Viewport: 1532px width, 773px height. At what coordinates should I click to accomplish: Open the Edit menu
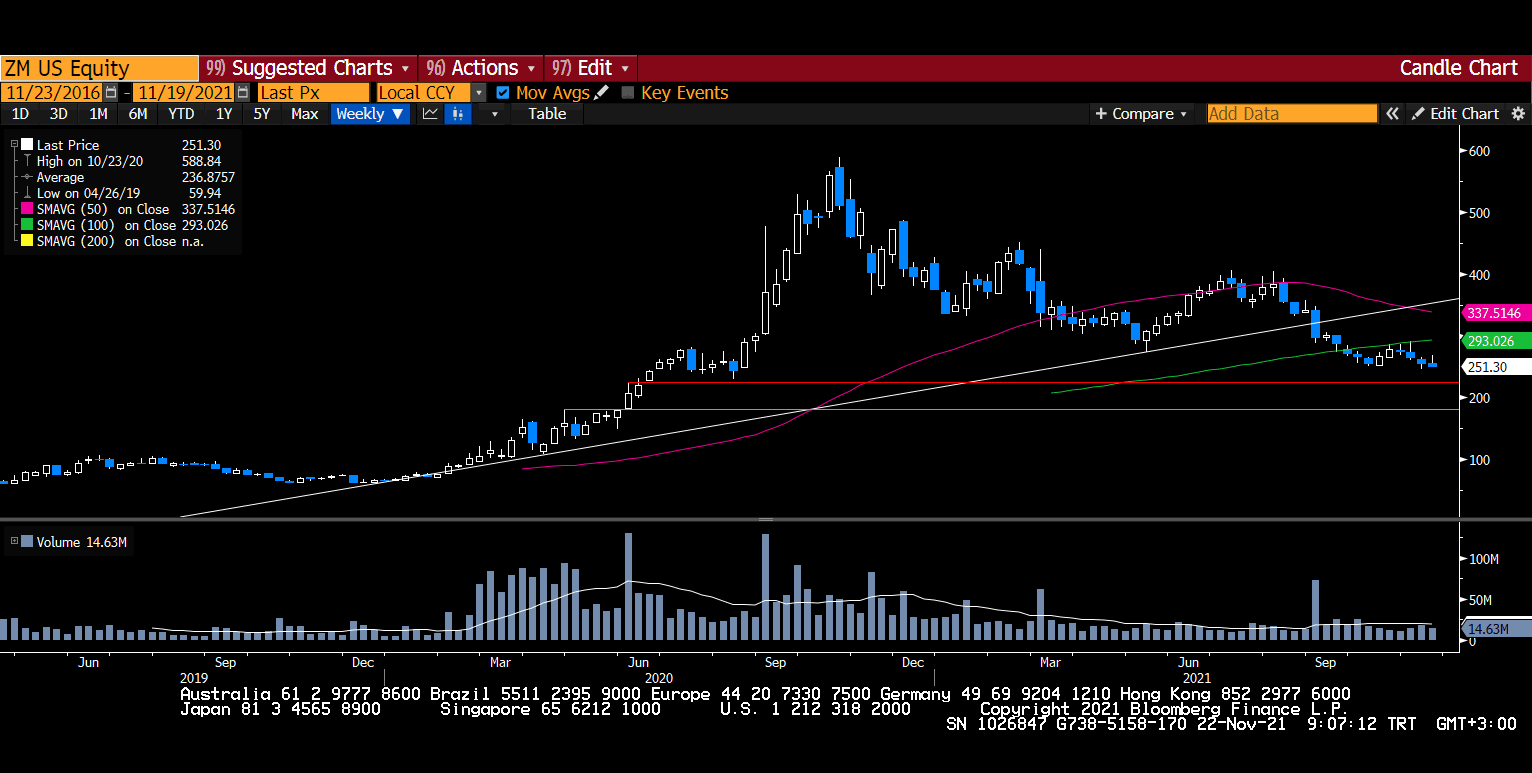tap(591, 68)
